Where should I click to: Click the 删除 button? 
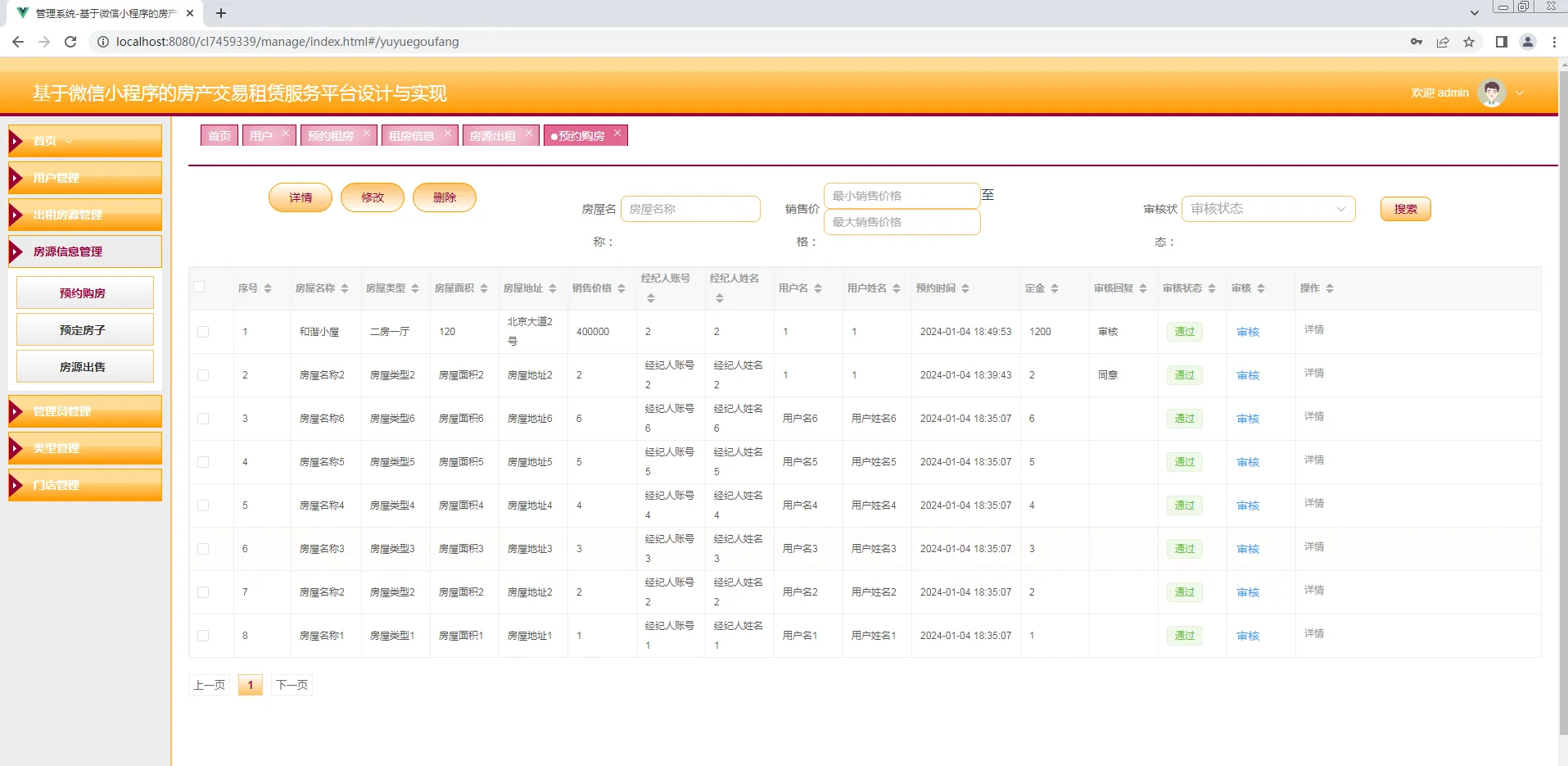(x=445, y=197)
